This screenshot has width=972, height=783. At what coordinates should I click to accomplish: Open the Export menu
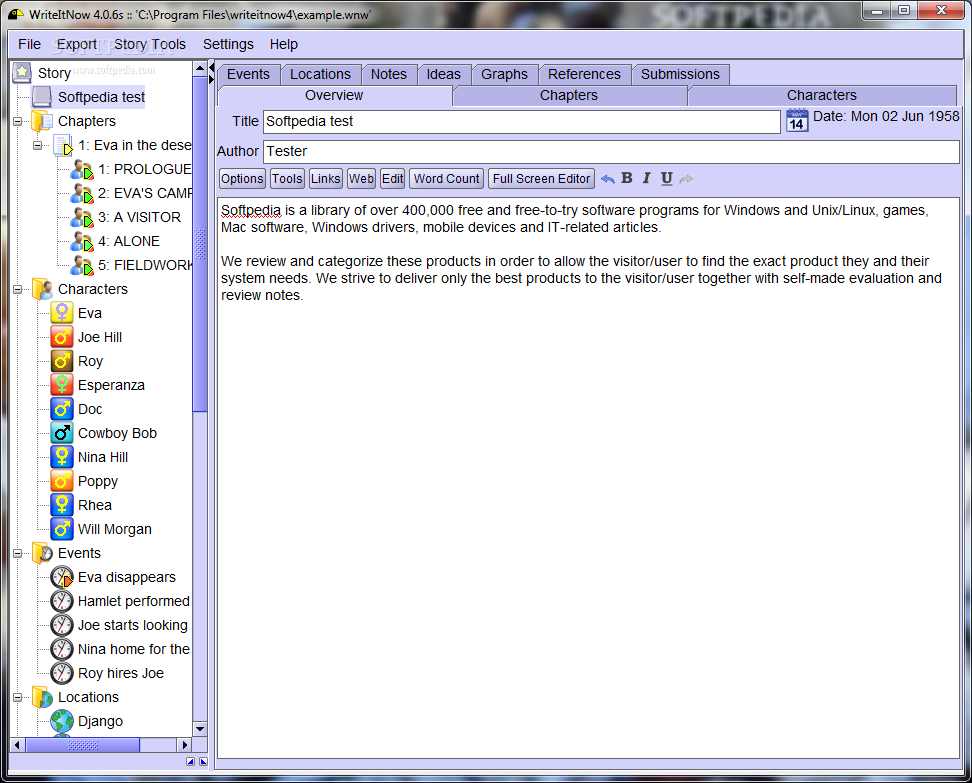click(77, 44)
